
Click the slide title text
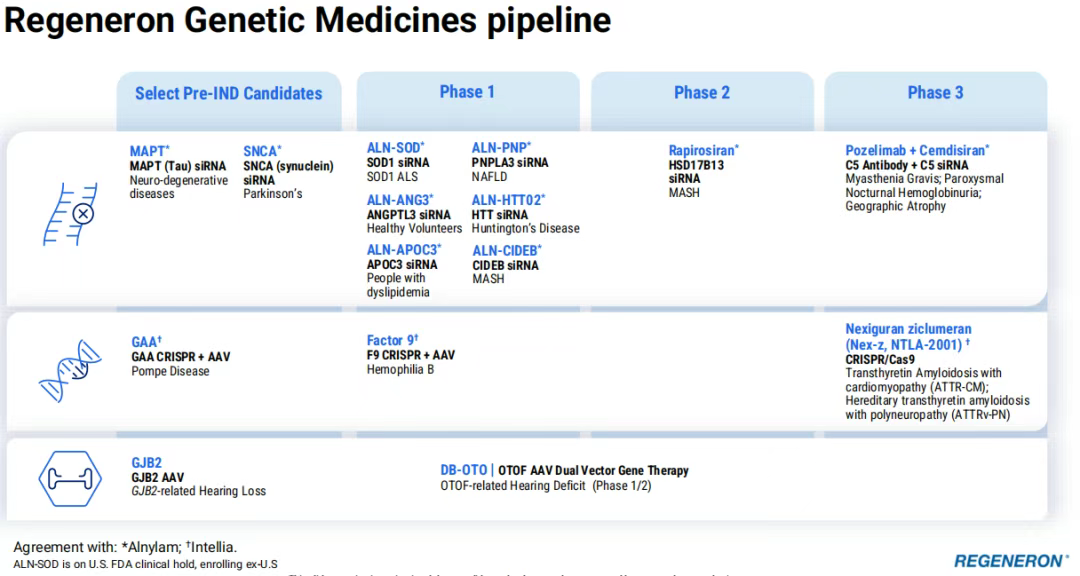click(x=308, y=20)
